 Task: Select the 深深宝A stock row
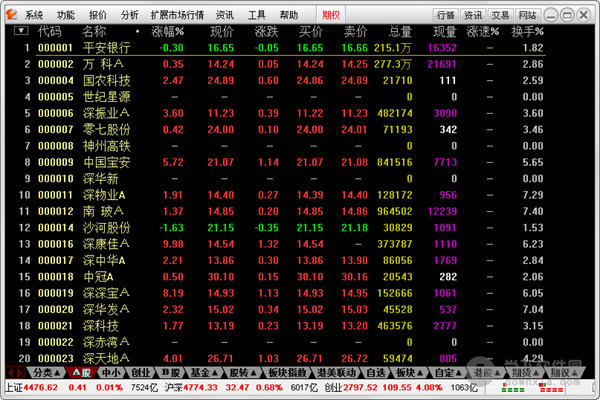[x=283, y=293]
